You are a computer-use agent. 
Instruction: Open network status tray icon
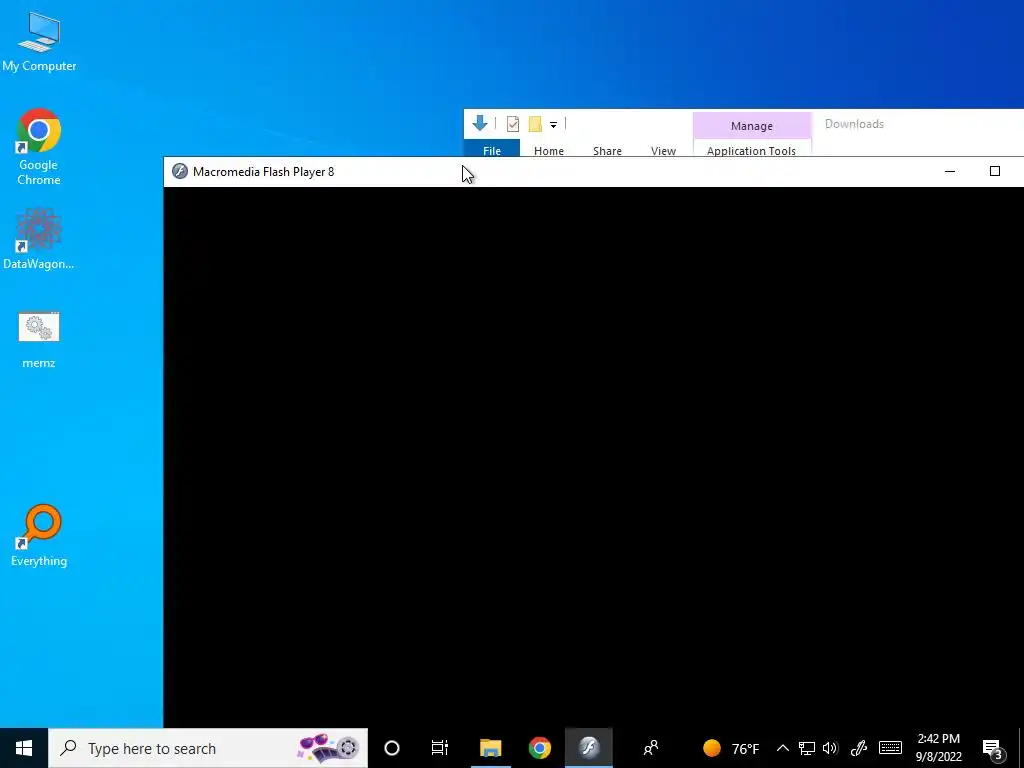[807, 748]
